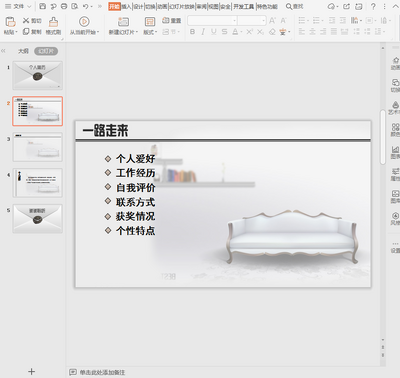This screenshot has height=378, width=400.
Task: Click the Share/export icon in title bar
Action: point(347,6)
